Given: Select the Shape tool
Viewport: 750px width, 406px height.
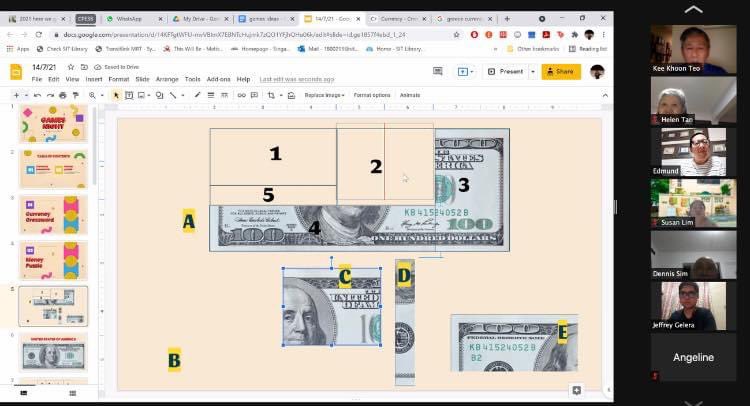Looking at the screenshot, I should (x=160, y=95).
